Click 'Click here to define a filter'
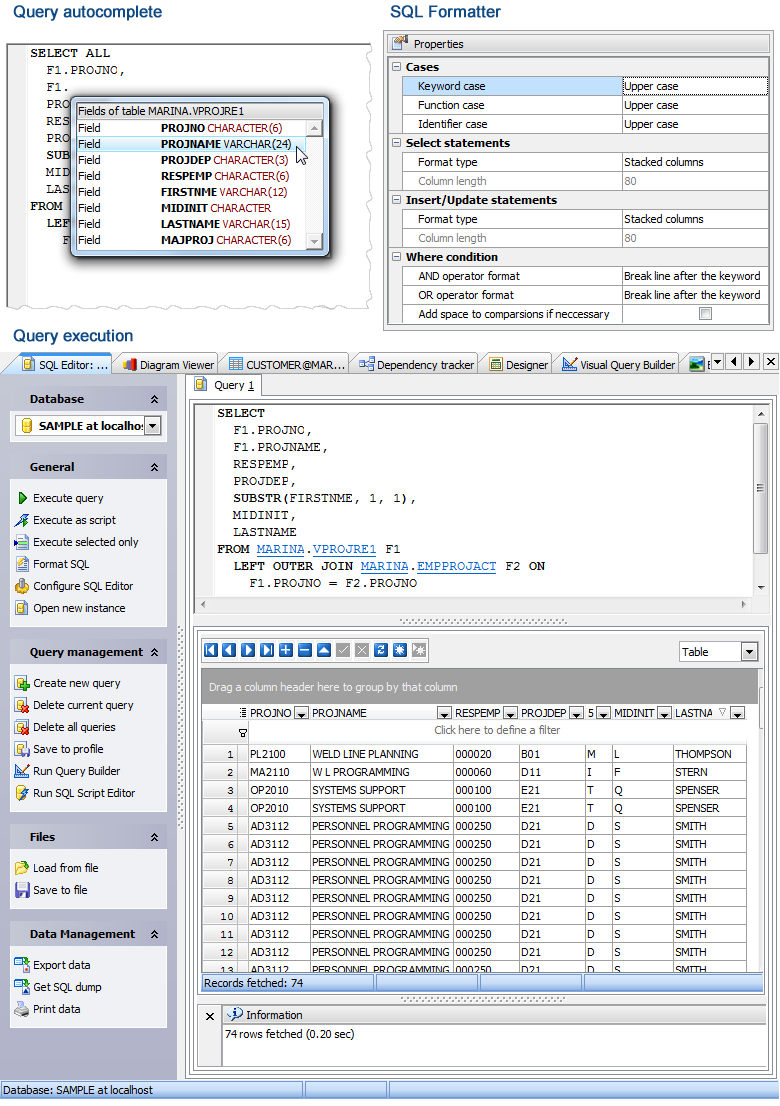780x1106 pixels. tap(496, 730)
